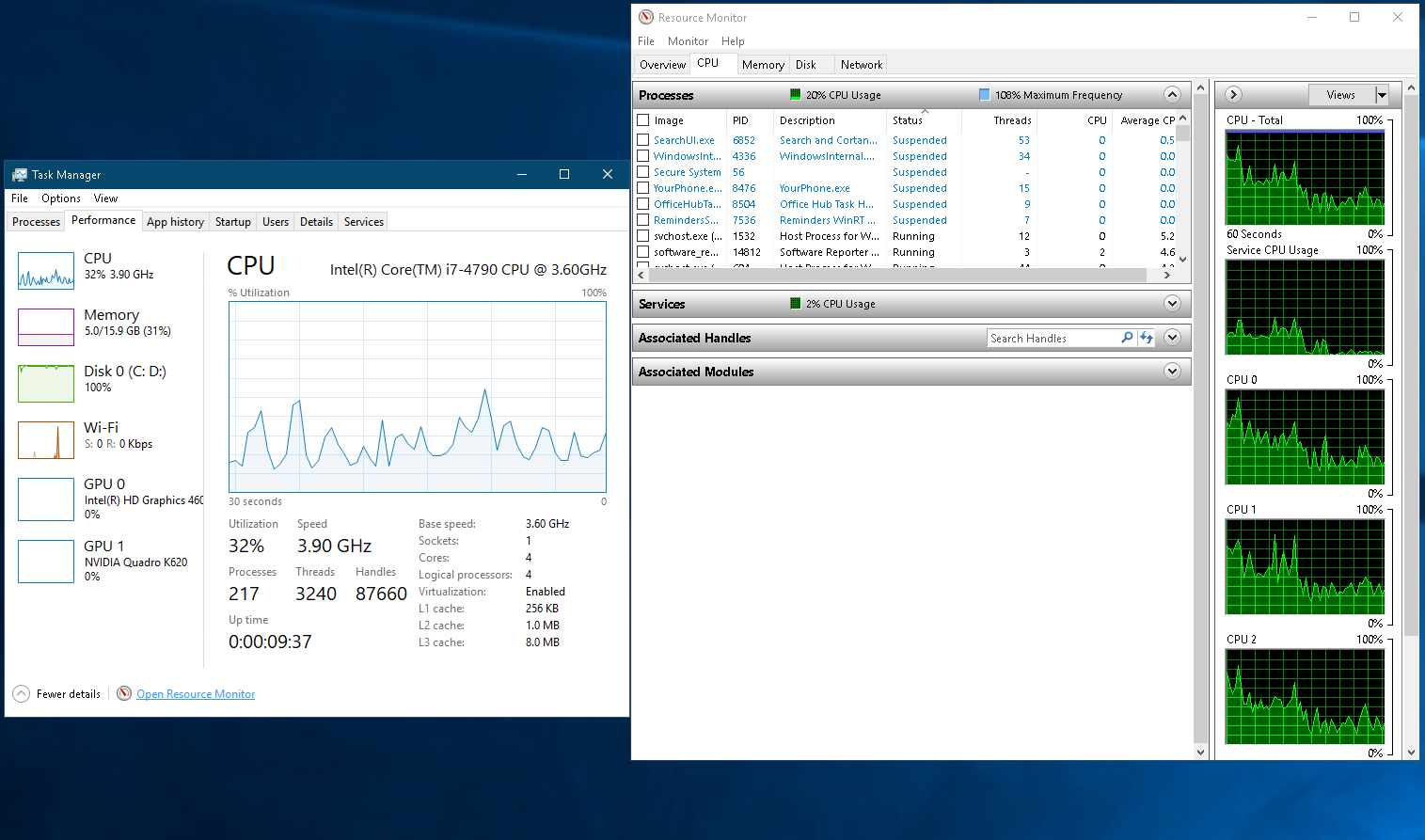This screenshot has height=840, width=1425.
Task: Click the green 20% CPU Usage indicator
Action: click(796, 94)
